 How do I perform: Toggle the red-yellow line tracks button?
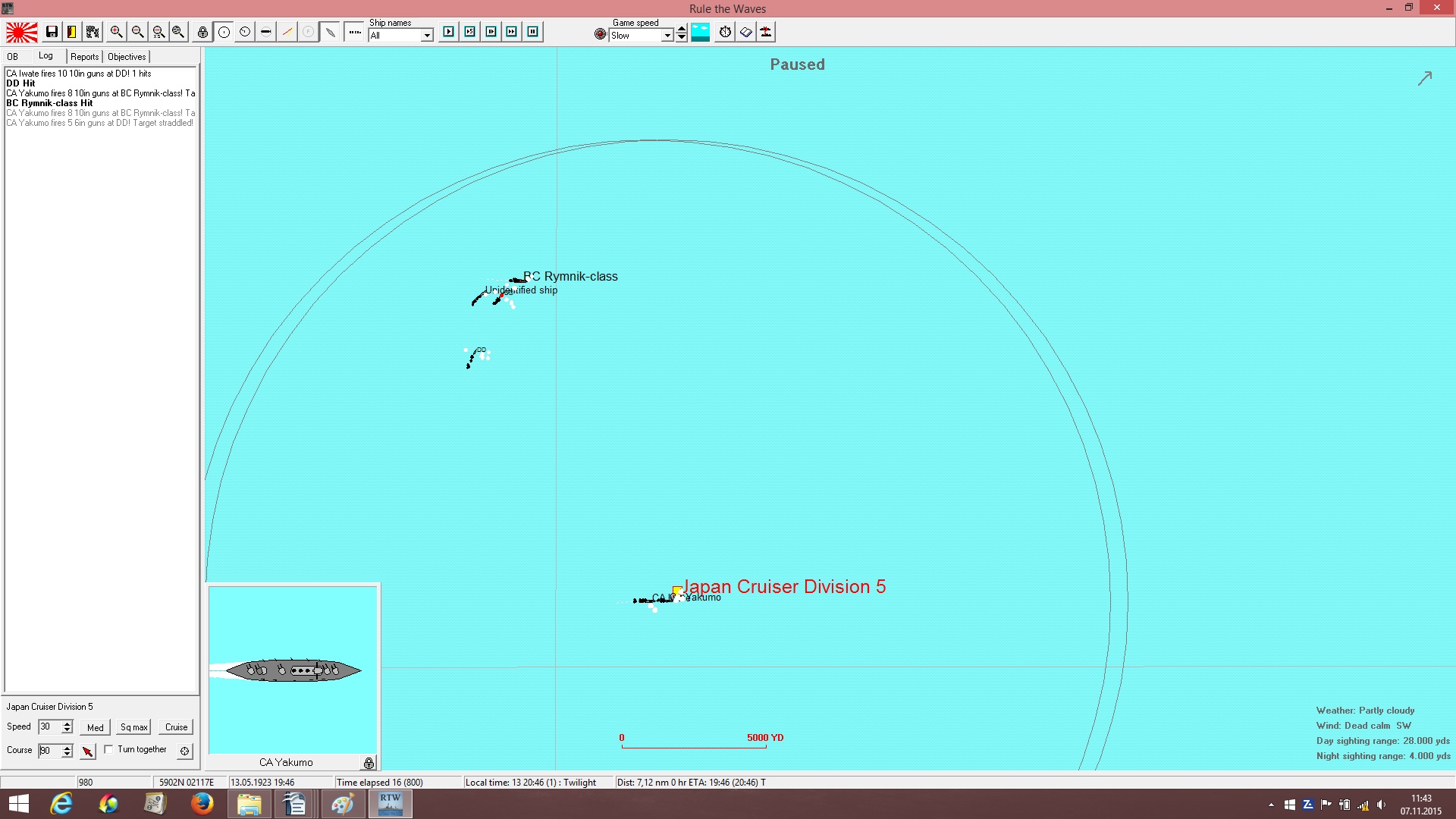point(287,32)
